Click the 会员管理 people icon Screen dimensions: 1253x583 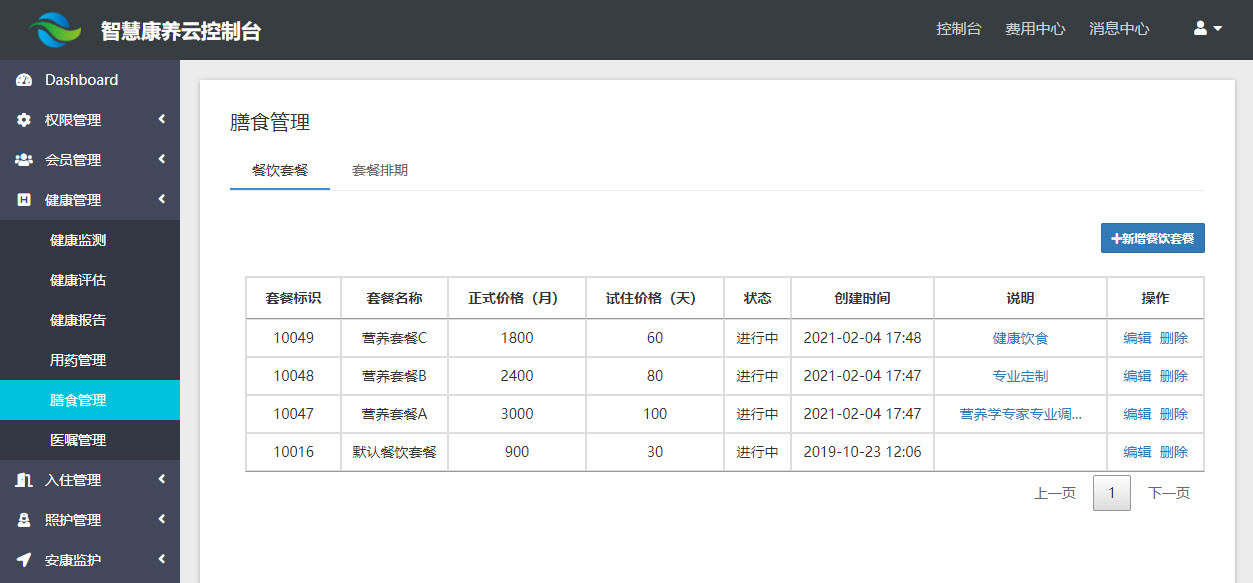(x=24, y=160)
